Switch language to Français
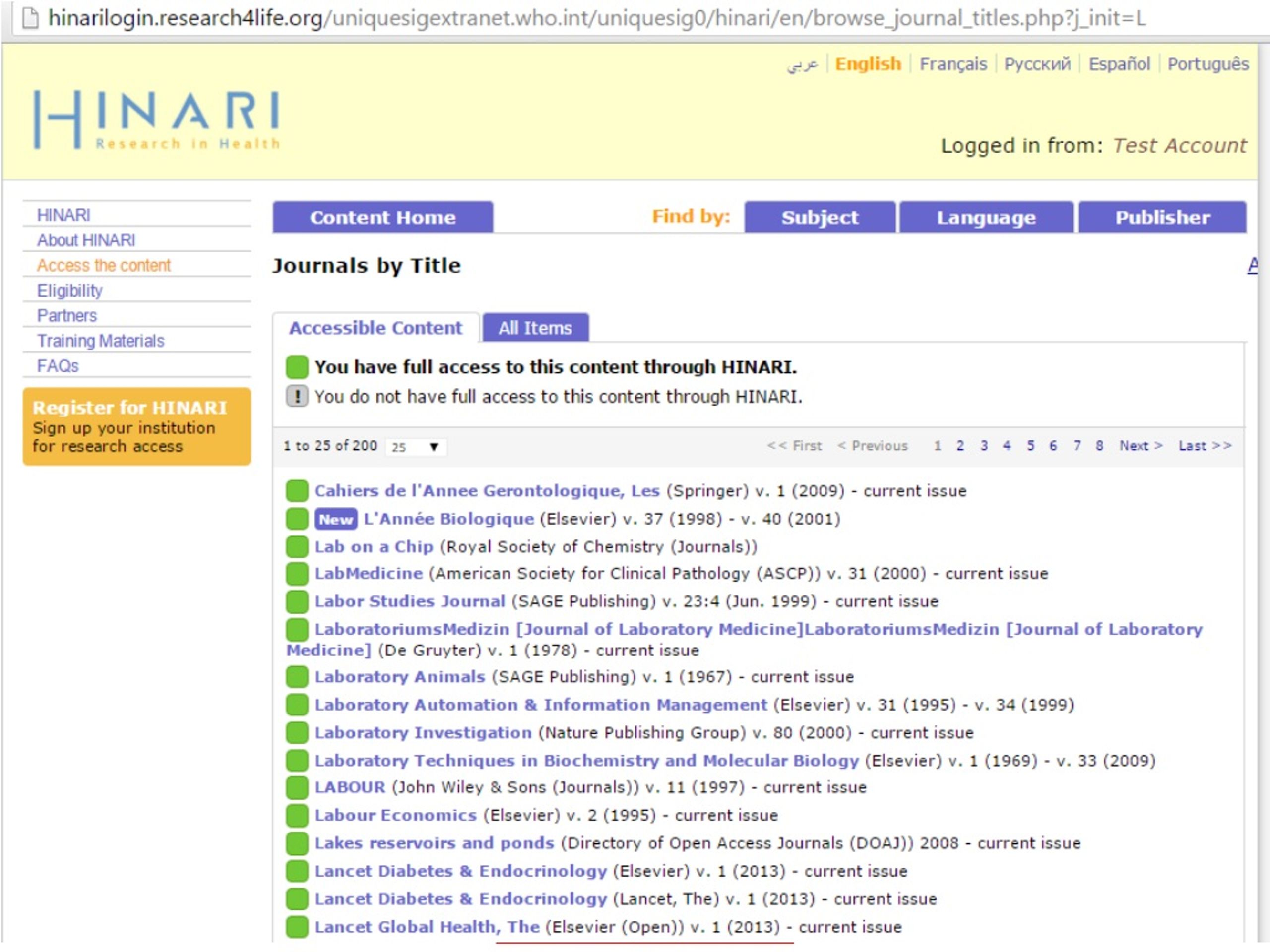Image resolution: width=1270 pixels, height=952 pixels. click(x=953, y=63)
